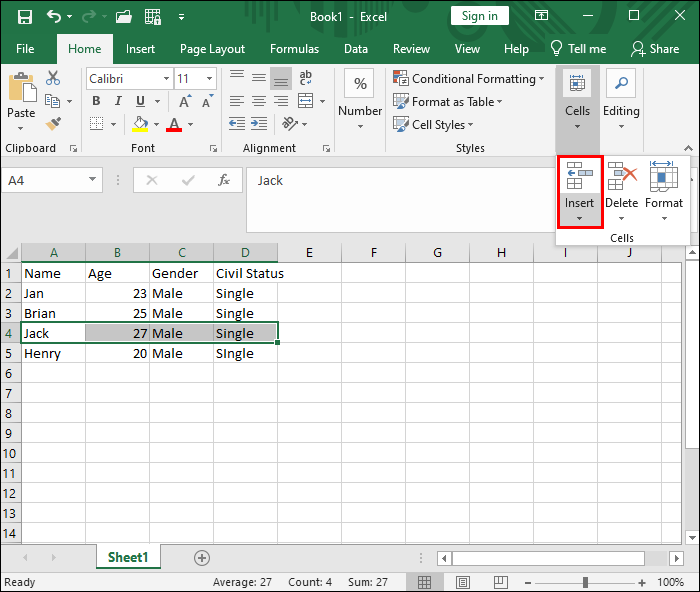Open the font size dropdown showing 11

pyautogui.click(x=209, y=79)
